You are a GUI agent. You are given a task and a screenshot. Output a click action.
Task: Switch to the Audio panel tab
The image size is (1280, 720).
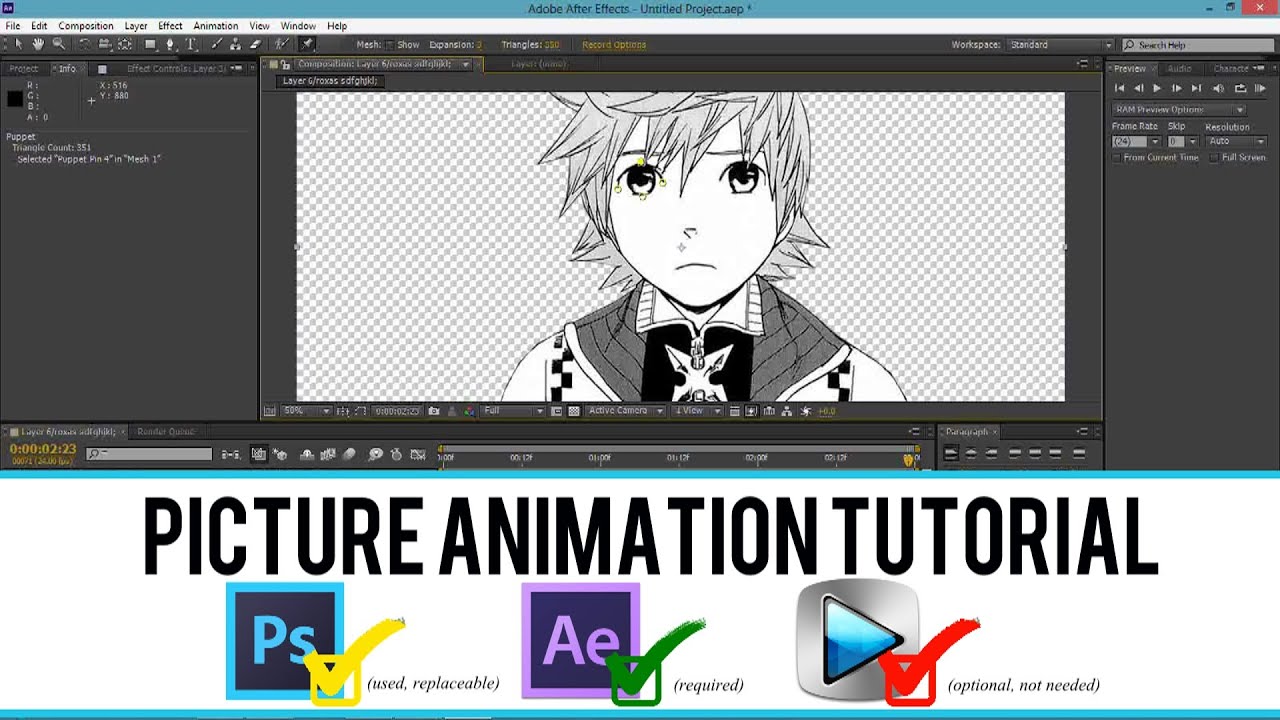(x=1179, y=69)
